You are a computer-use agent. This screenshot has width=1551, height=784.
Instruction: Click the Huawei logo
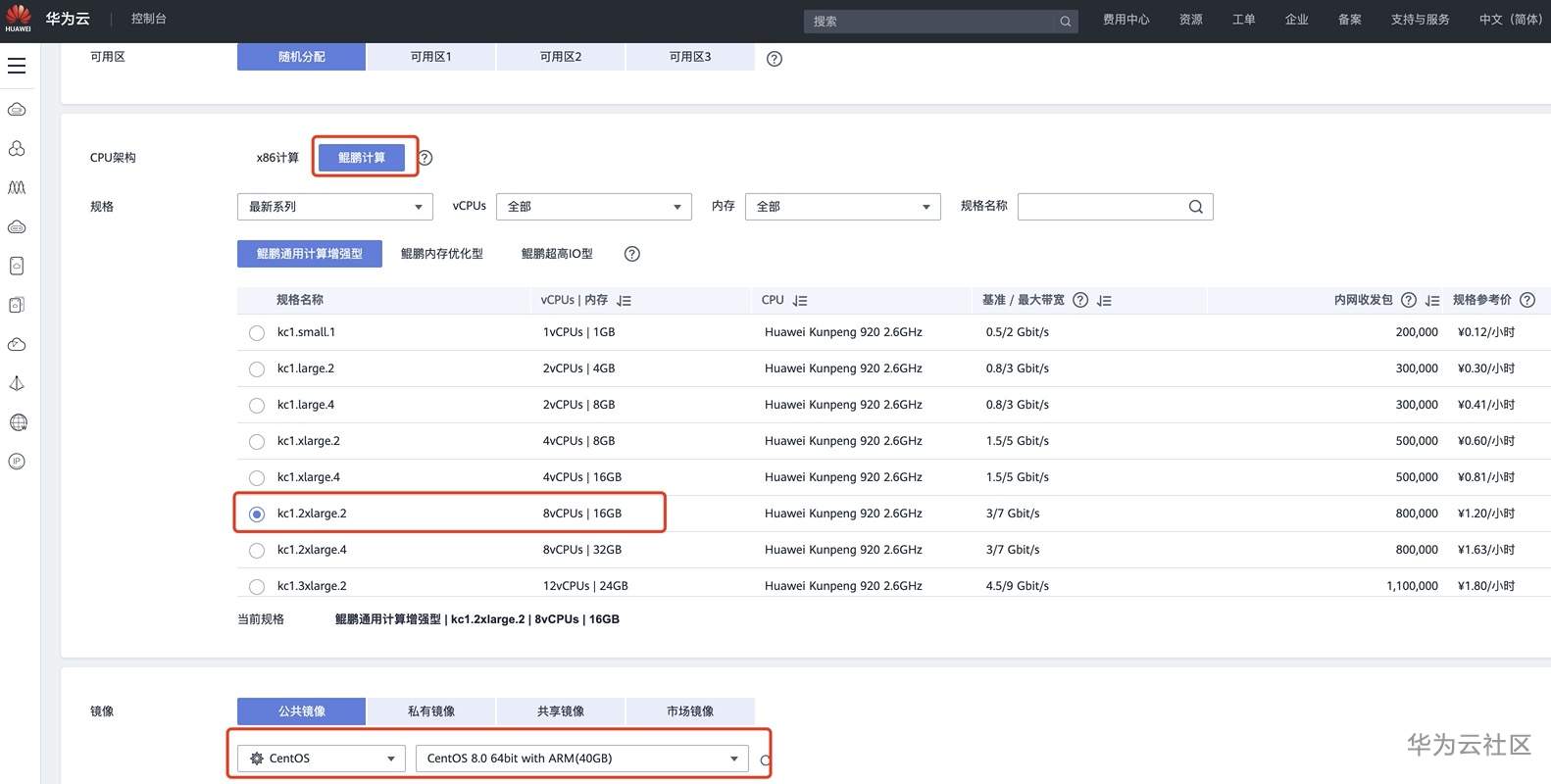[18, 18]
